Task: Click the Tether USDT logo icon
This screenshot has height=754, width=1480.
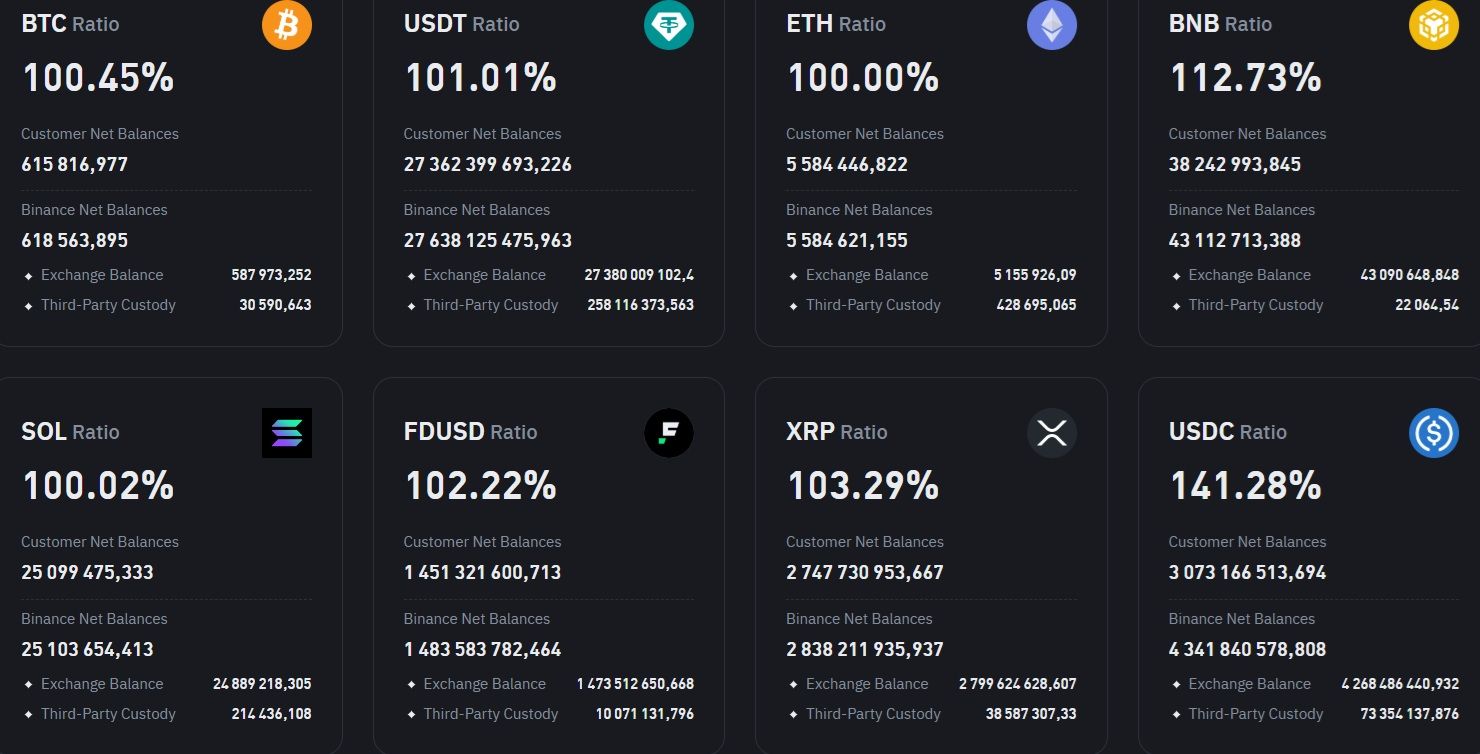Action: pyautogui.click(x=669, y=25)
